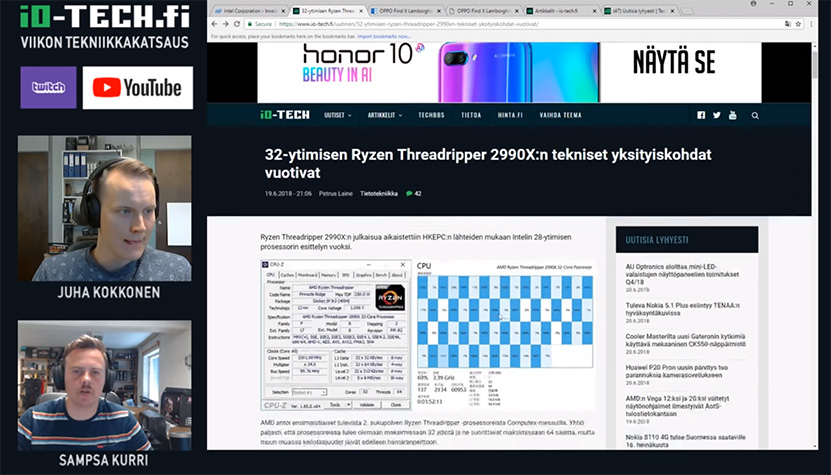Open io-tech Facebook page icon
This screenshot has width=831, height=475.
[701, 115]
